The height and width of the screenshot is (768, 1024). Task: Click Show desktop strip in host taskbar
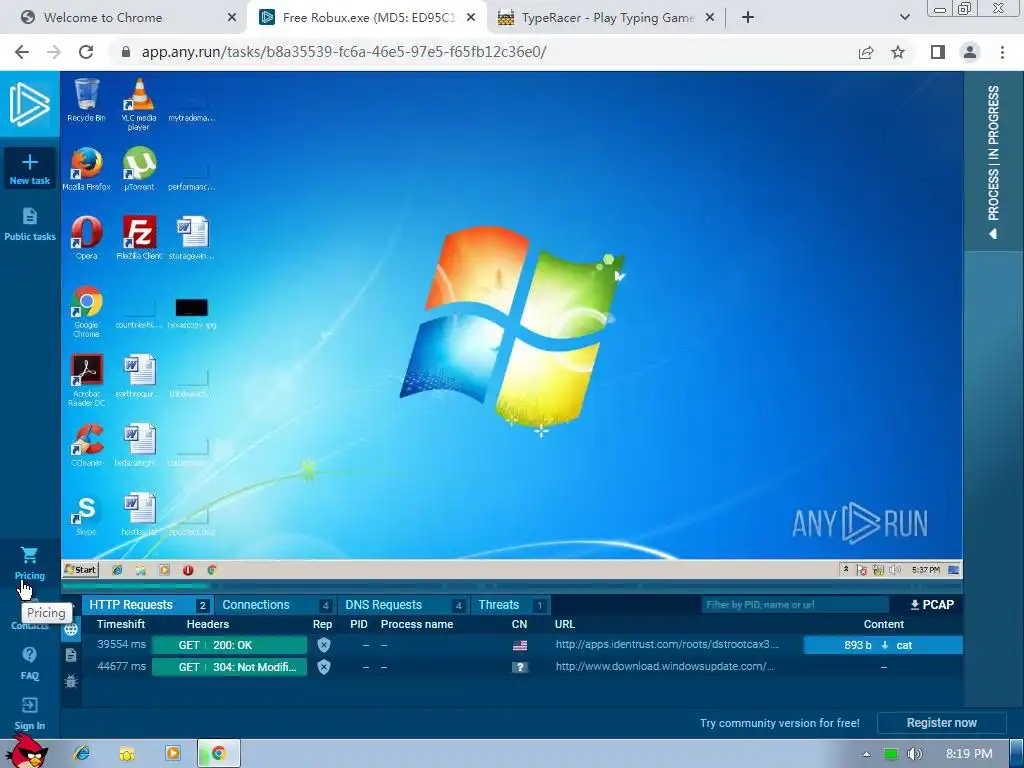1016,754
